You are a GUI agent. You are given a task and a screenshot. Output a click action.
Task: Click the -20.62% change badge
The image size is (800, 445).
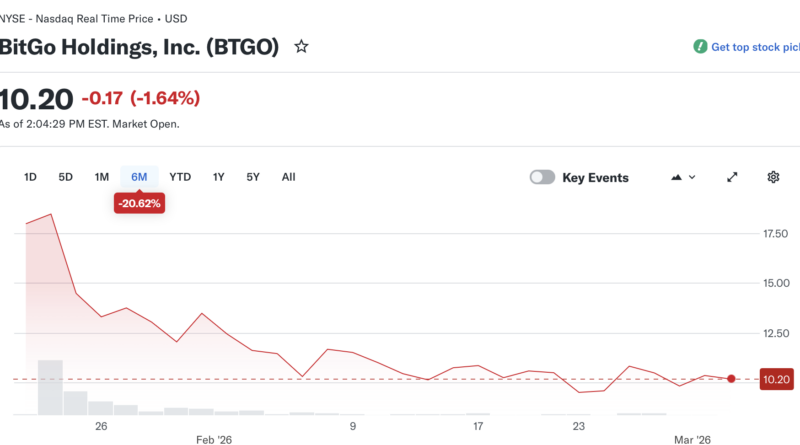pos(139,202)
